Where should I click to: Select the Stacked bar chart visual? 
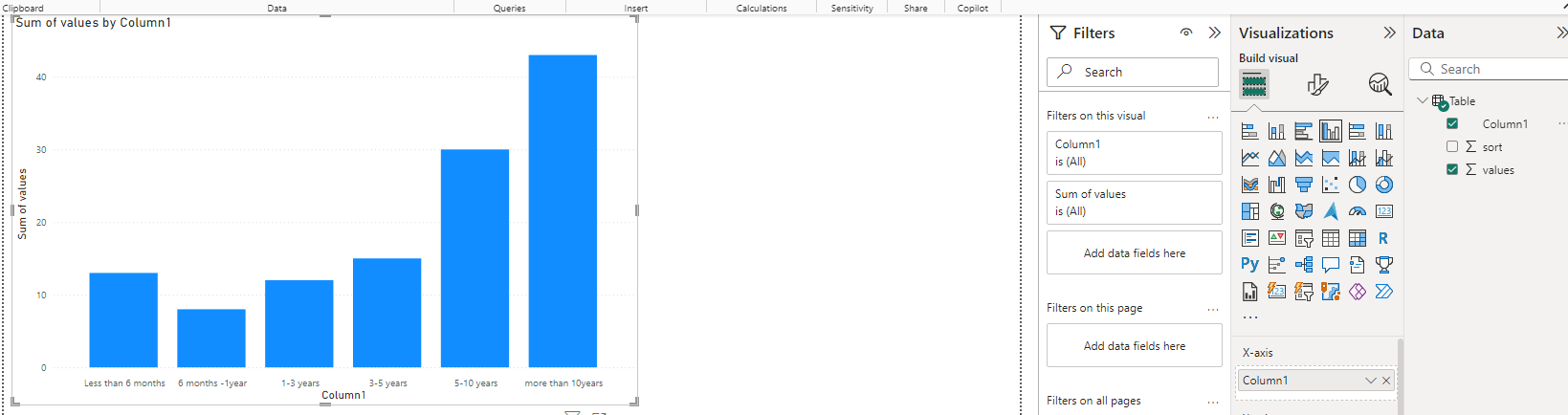pos(1250,131)
